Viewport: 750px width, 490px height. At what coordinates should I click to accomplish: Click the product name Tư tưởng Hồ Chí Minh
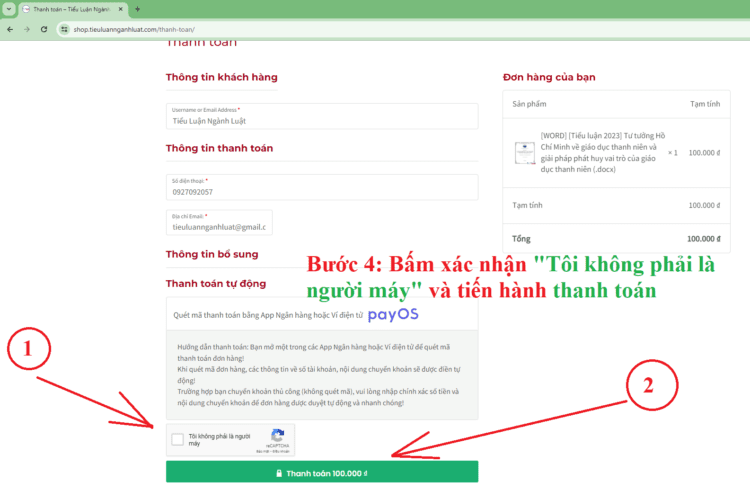[x=600, y=152]
